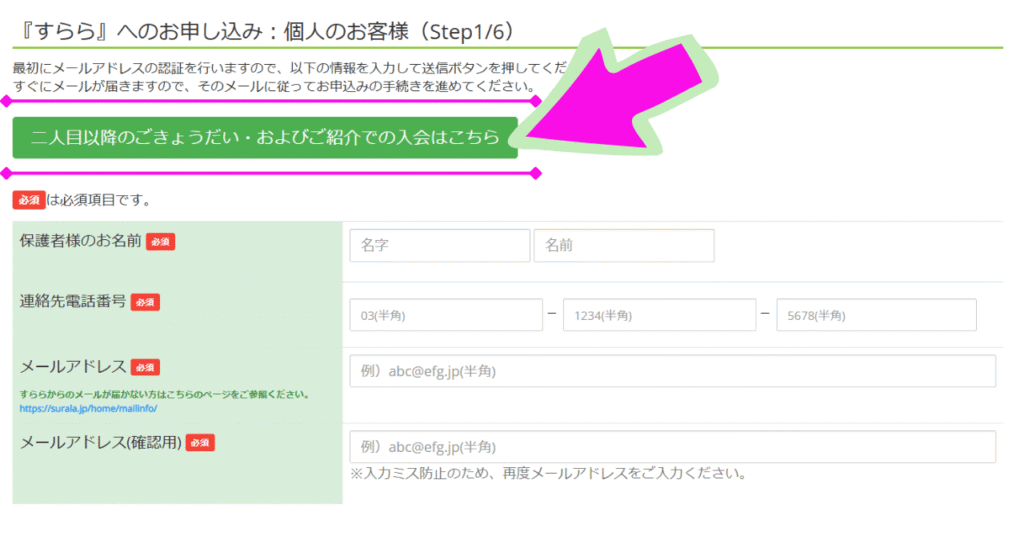Screen dimensions: 1024x536
Task: Click the phone field with placeholder 1234(半角)
Action: click(659, 315)
